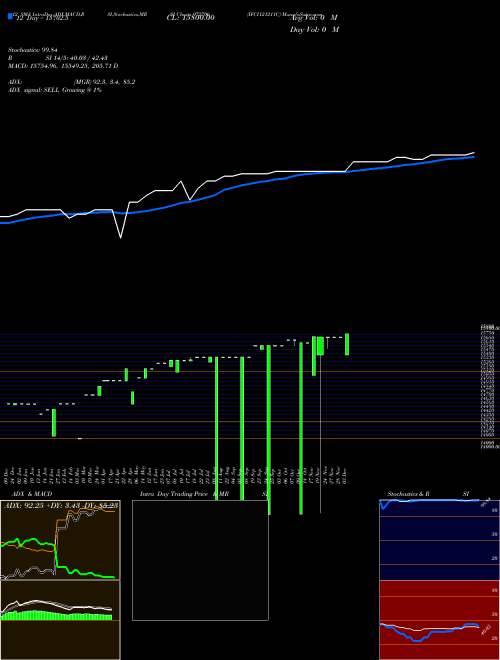Click the blue Stochastics chart panel

[439, 540]
